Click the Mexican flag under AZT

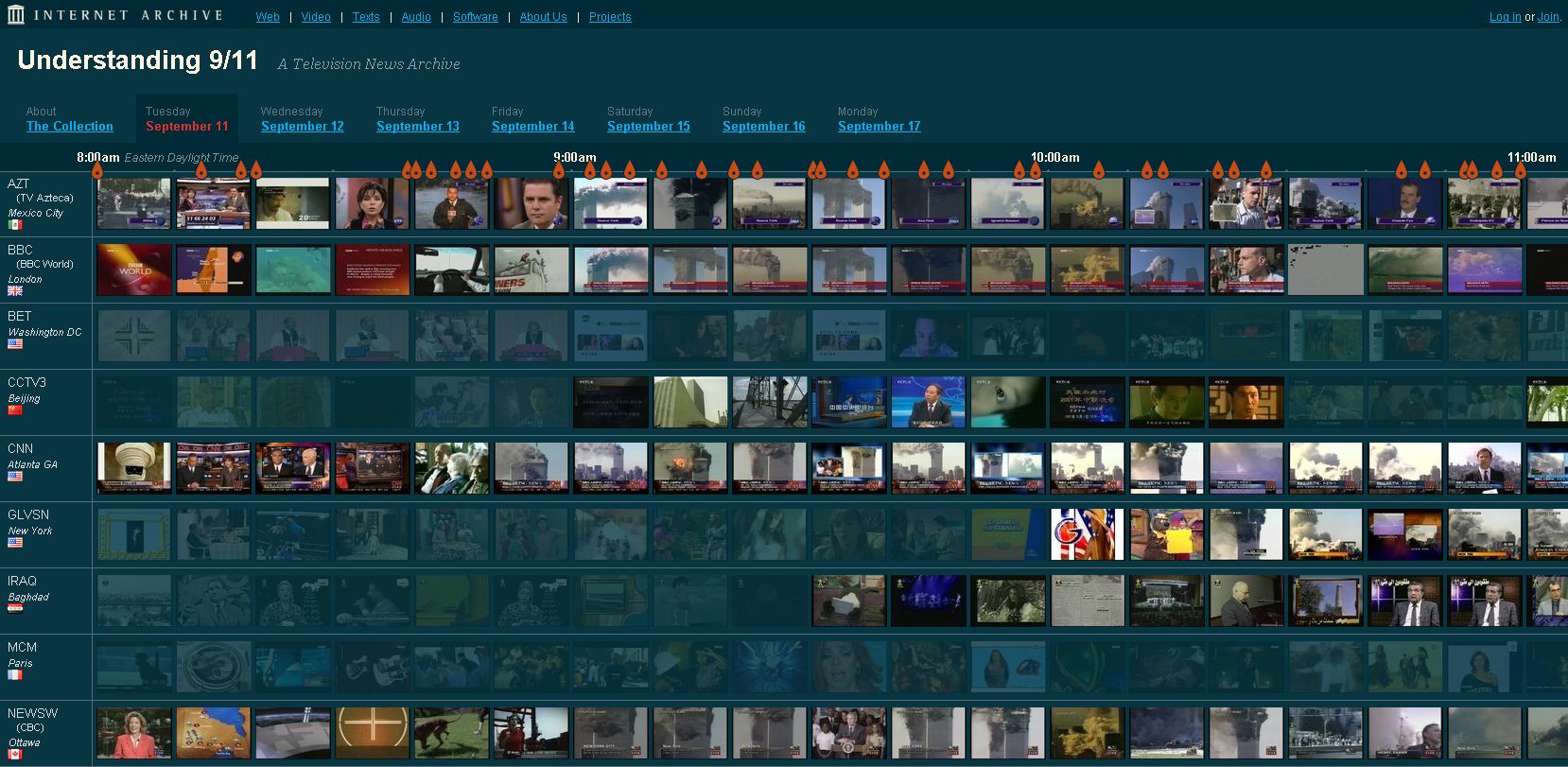15,225
